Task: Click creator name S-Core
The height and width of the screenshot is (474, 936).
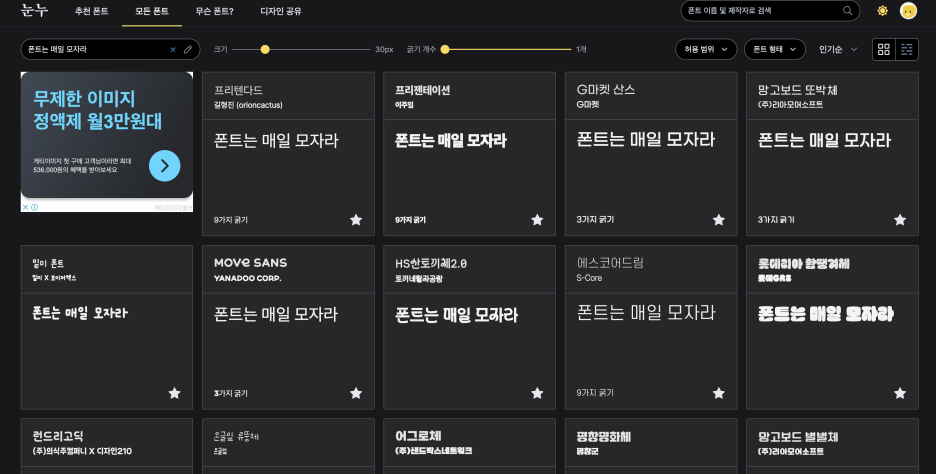Action: (589, 278)
